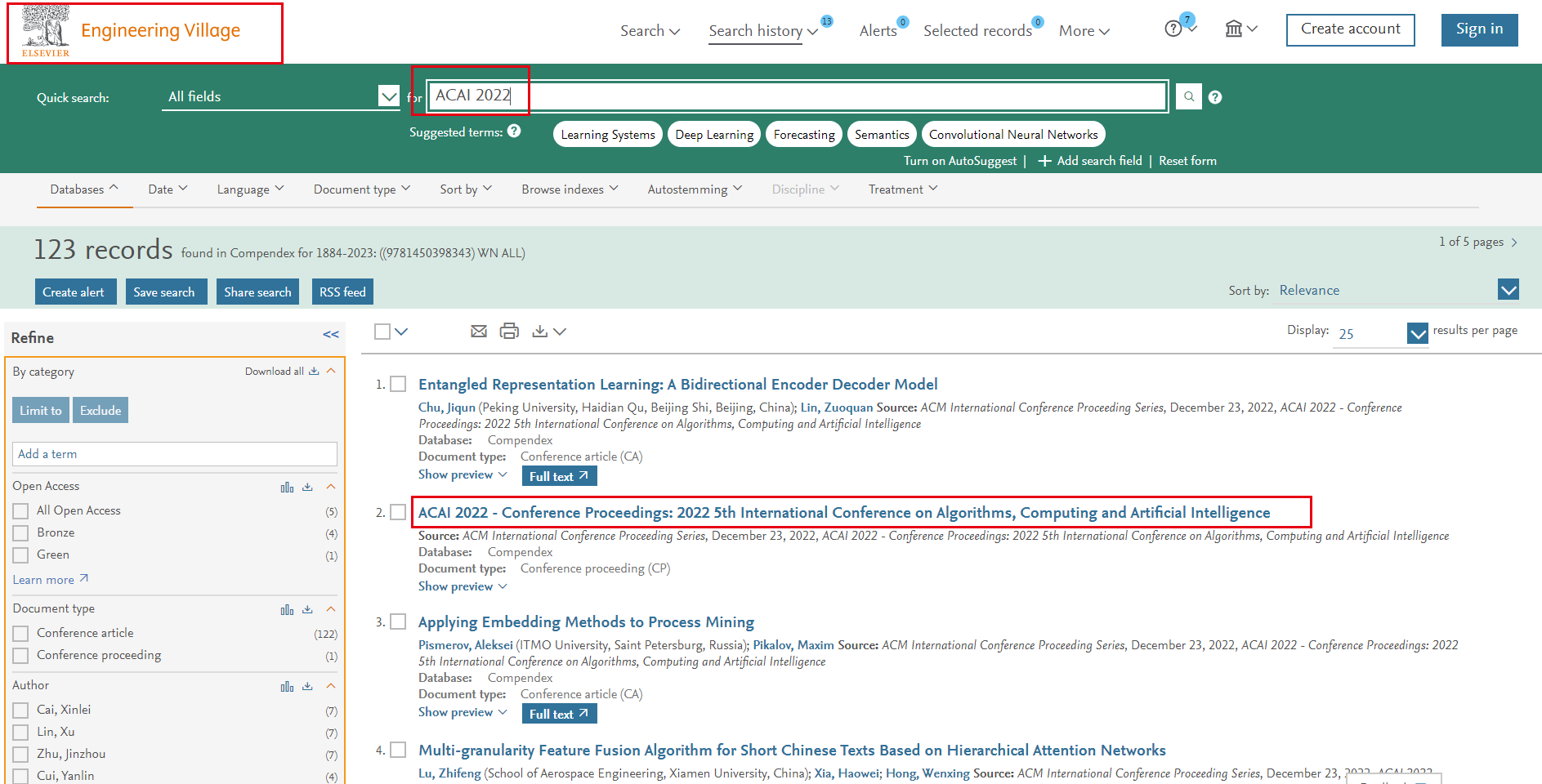This screenshot has height=784, width=1542.
Task: Select result 1 checkbox
Action: pyautogui.click(x=398, y=384)
